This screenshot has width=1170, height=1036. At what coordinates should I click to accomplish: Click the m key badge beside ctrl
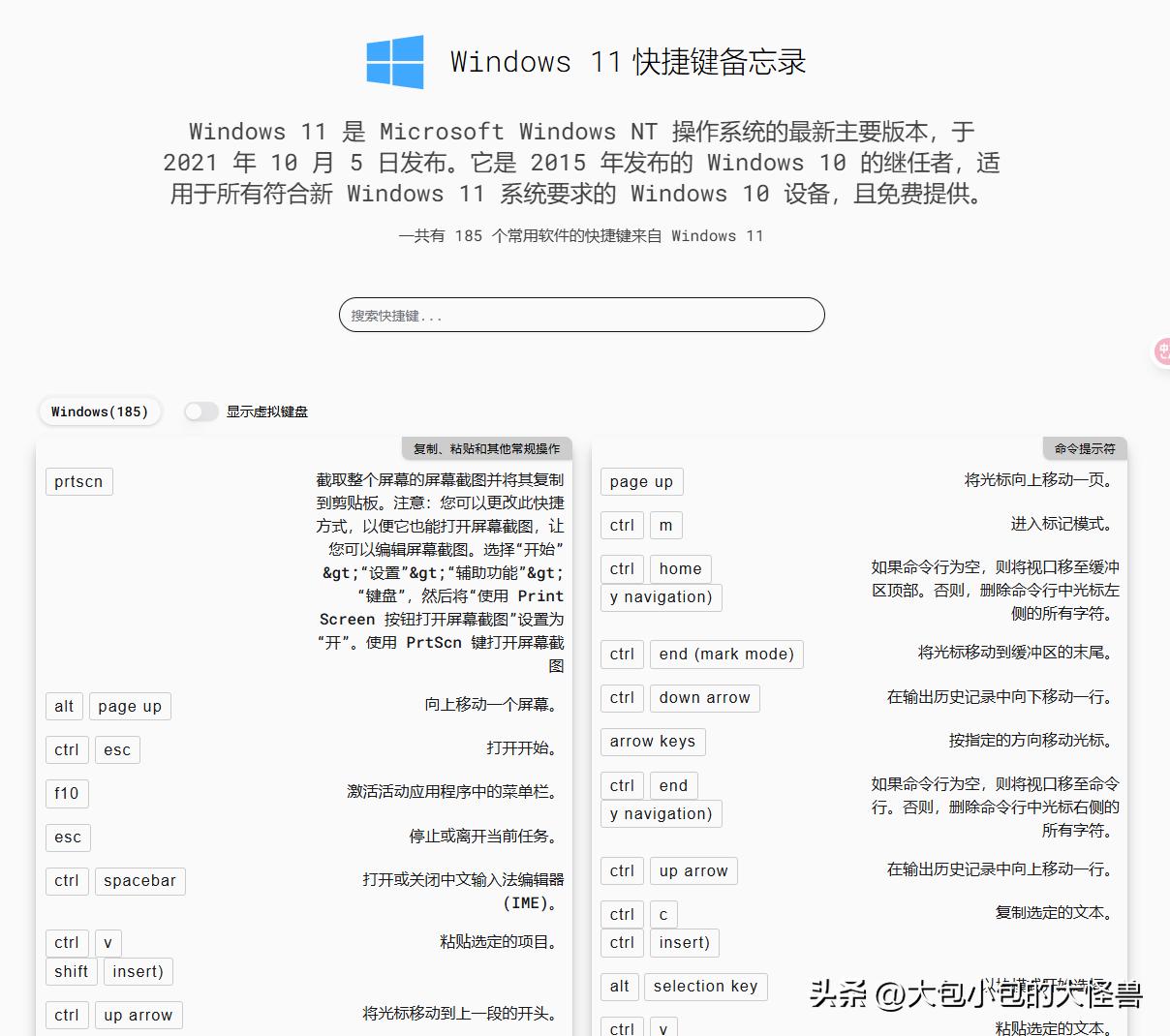point(665,525)
